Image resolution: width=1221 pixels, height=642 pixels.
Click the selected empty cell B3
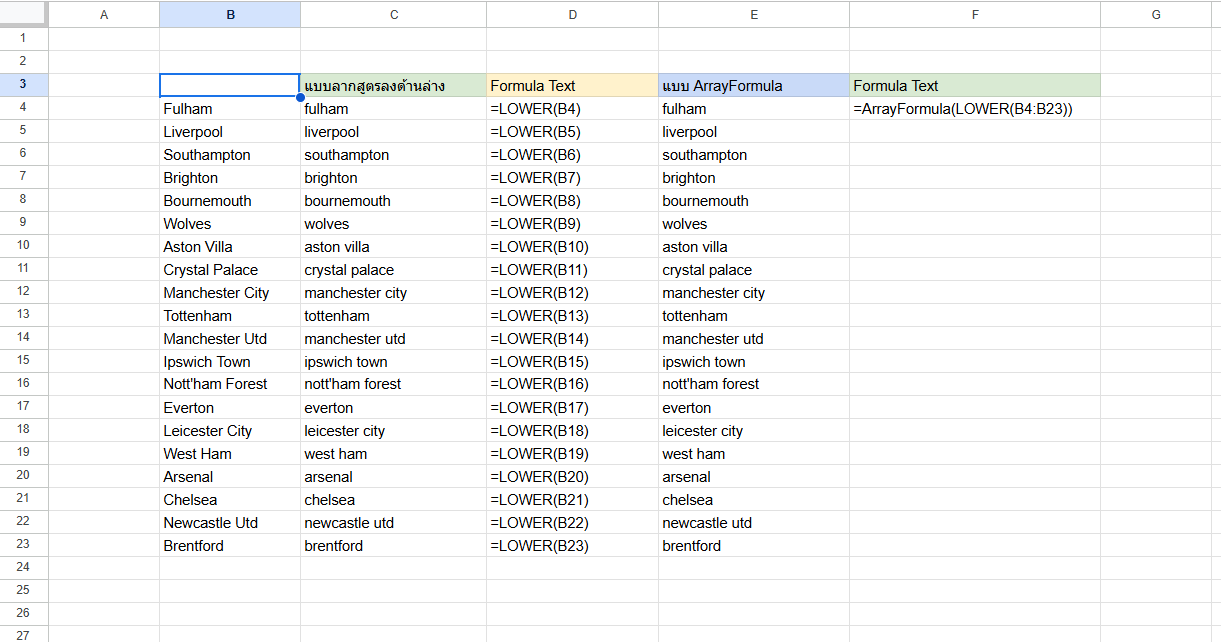pyautogui.click(x=230, y=85)
